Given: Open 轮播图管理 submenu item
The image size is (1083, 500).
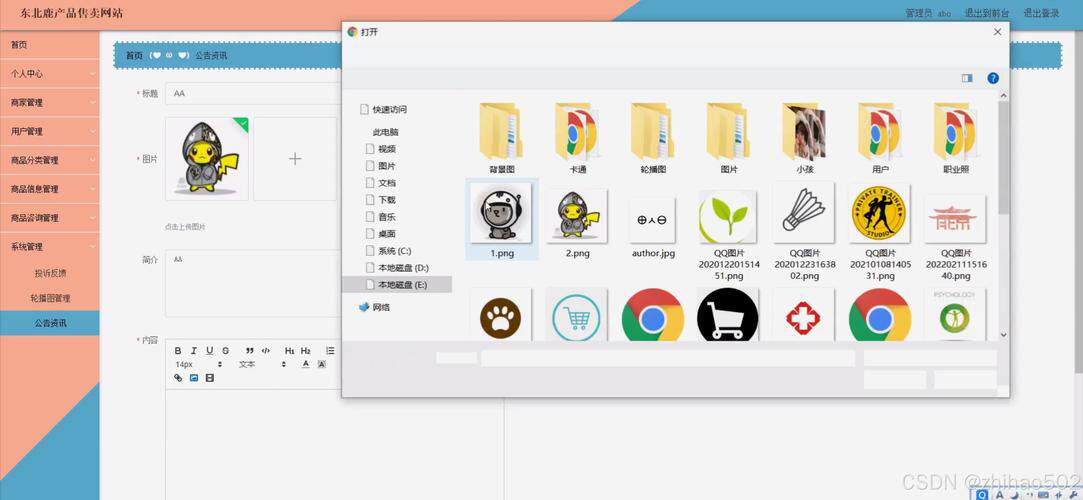Looking at the screenshot, I should pos(50,298).
